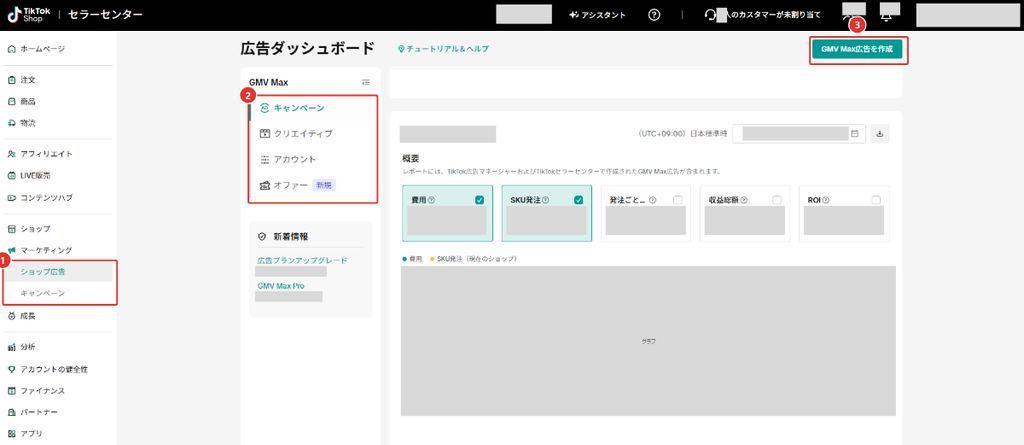1024x445 pixels.
Task: Open コンテンツハブ in sidebar
Action: click(40, 197)
